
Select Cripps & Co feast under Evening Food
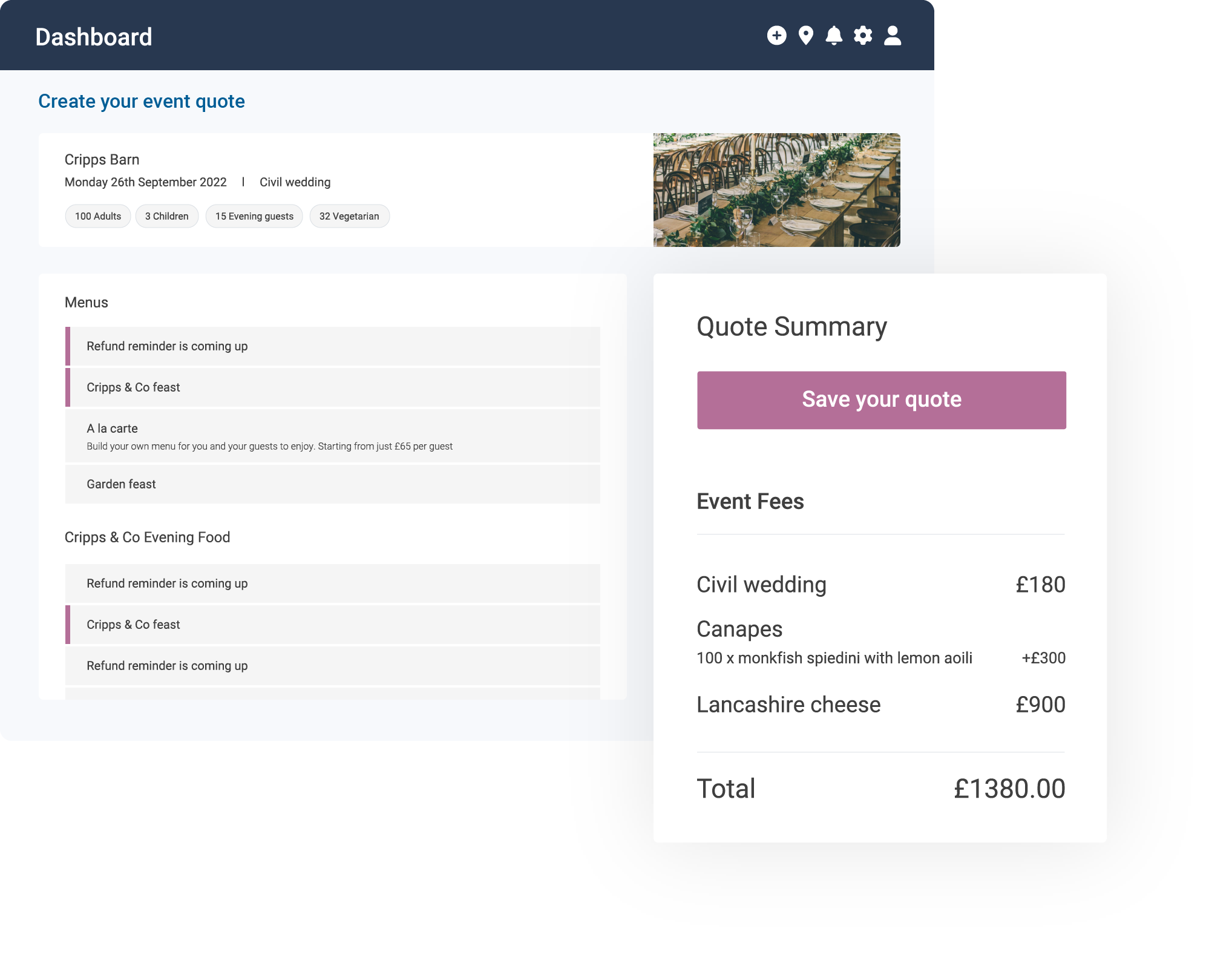[333, 625]
